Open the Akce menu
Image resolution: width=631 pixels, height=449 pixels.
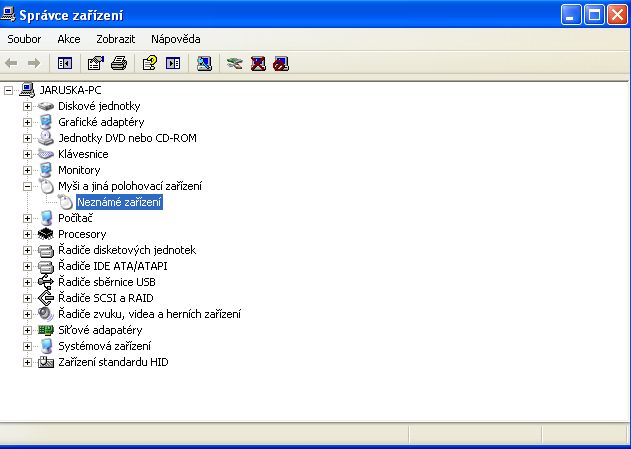69,39
